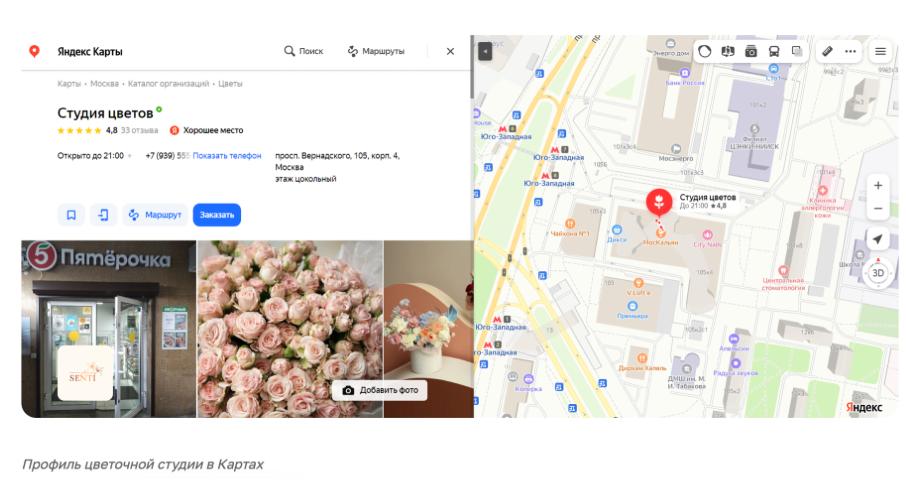Zoom in with the plus button

tap(878, 186)
